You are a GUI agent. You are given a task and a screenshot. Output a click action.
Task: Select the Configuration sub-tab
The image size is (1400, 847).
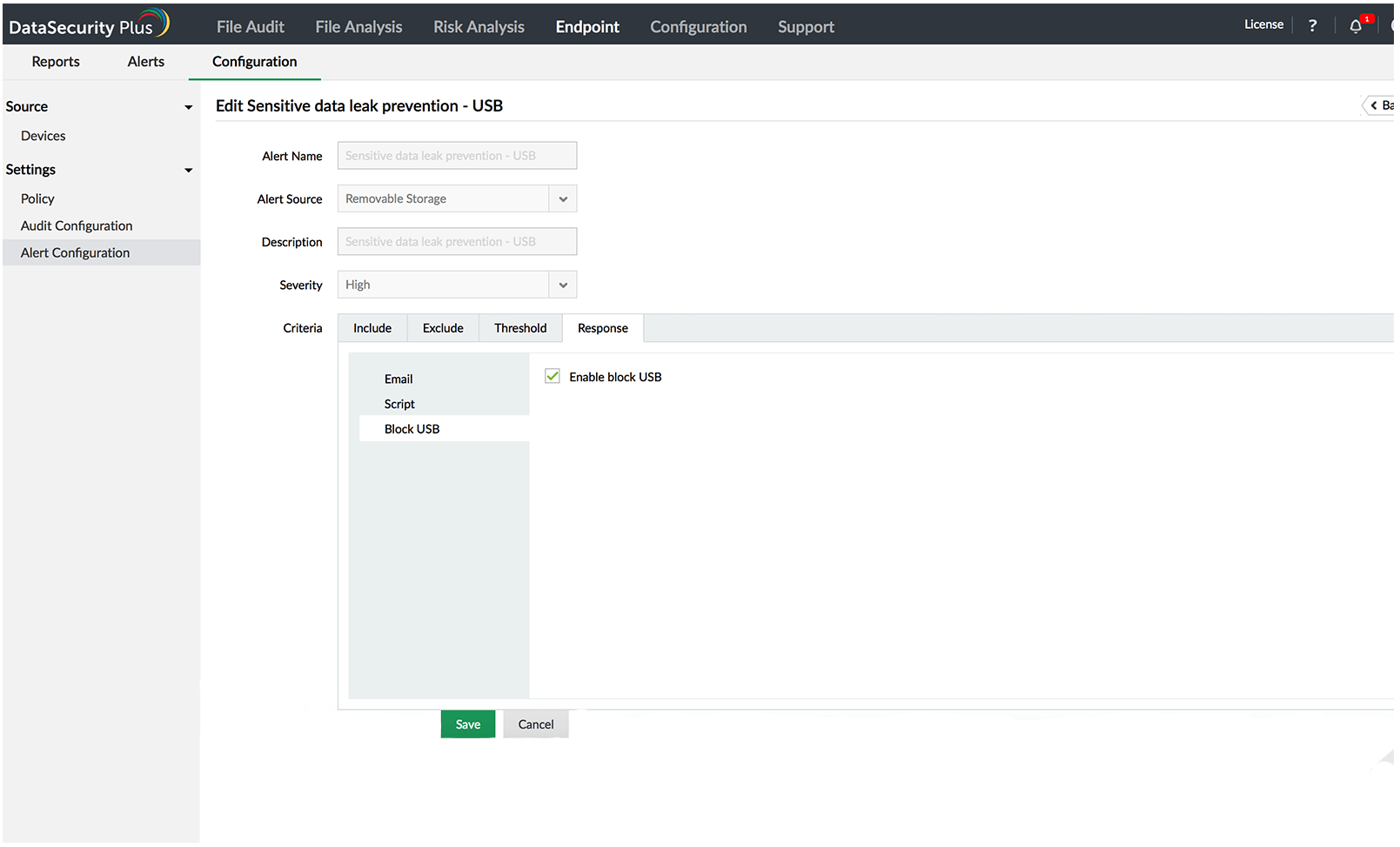pyautogui.click(x=255, y=62)
